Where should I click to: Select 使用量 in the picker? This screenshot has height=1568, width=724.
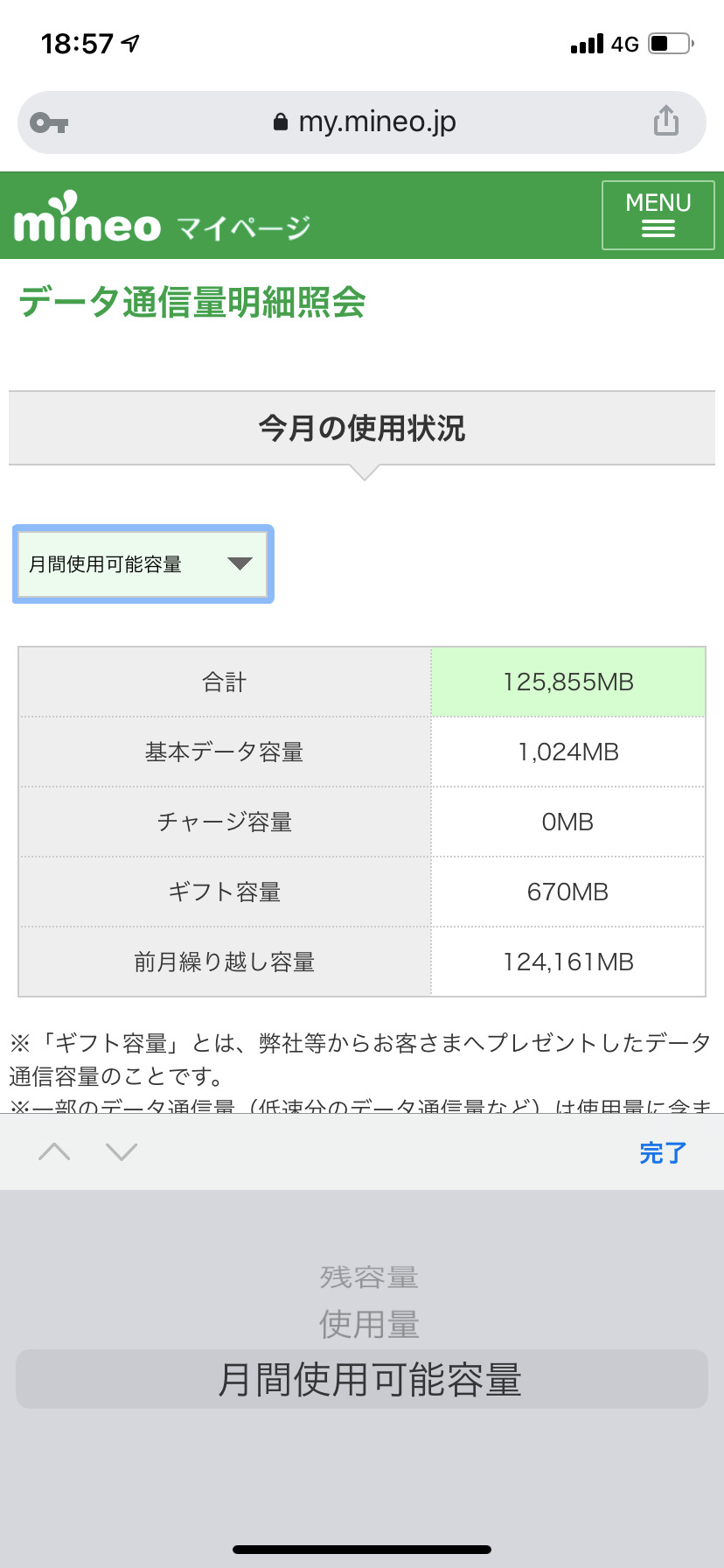pyautogui.click(x=369, y=1325)
